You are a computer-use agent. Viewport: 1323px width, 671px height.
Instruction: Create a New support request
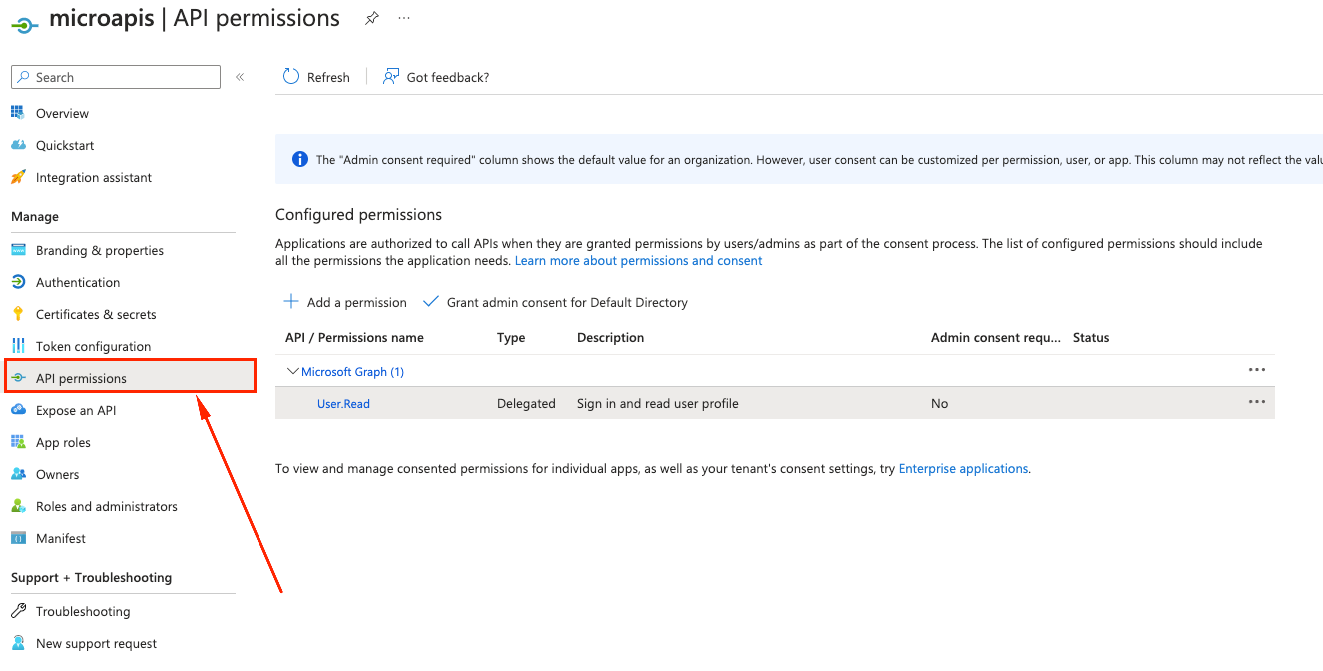click(96, 643)
